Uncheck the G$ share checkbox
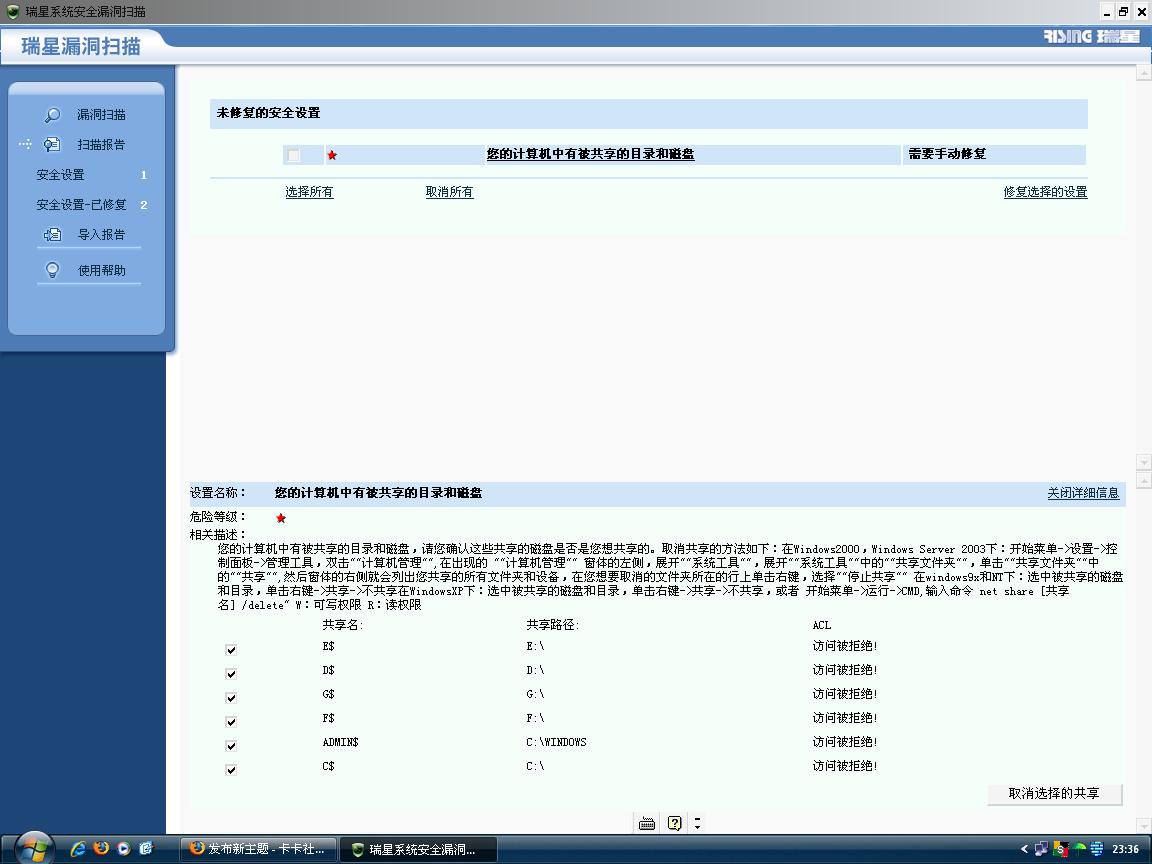The height and width of the screenshot is (864, 1152). tap(231, 698)
